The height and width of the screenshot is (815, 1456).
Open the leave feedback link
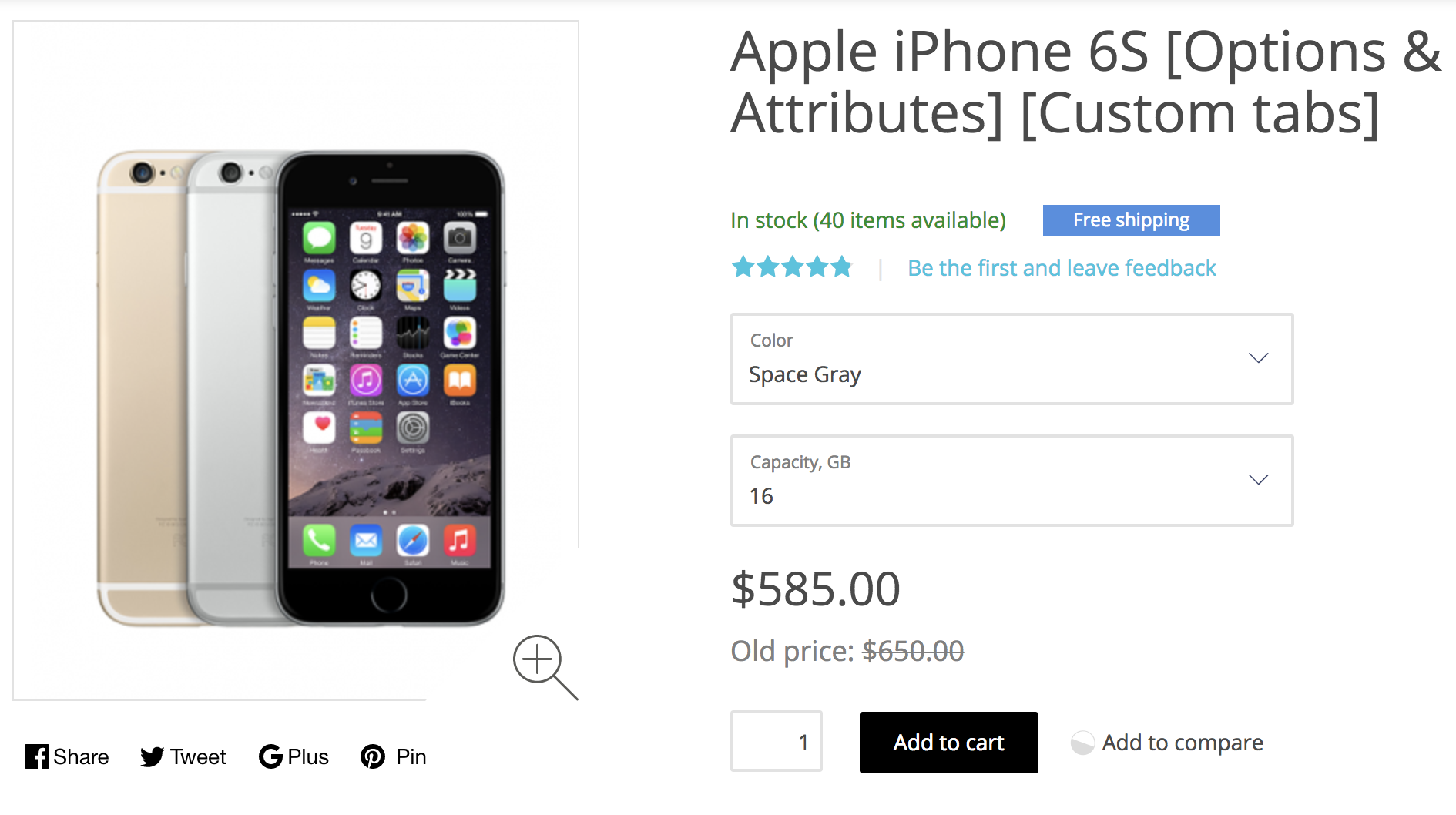[1062, 268]
